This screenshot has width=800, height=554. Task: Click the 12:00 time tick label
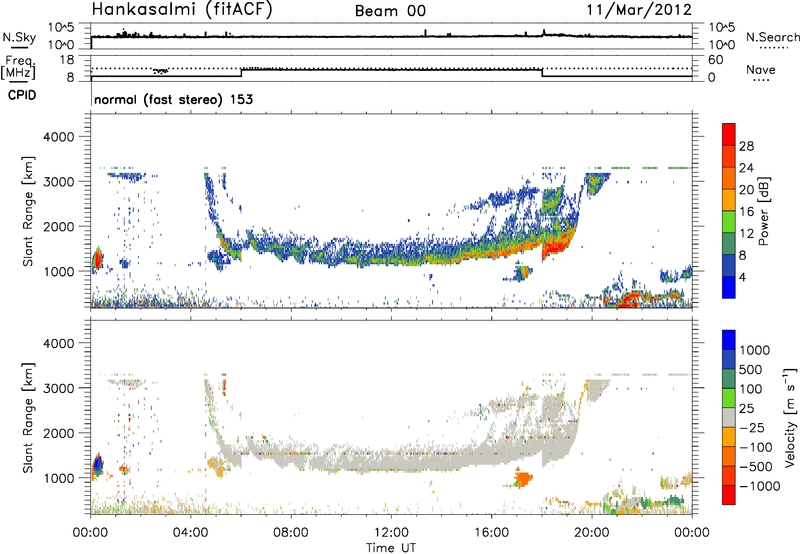[391, 533]
